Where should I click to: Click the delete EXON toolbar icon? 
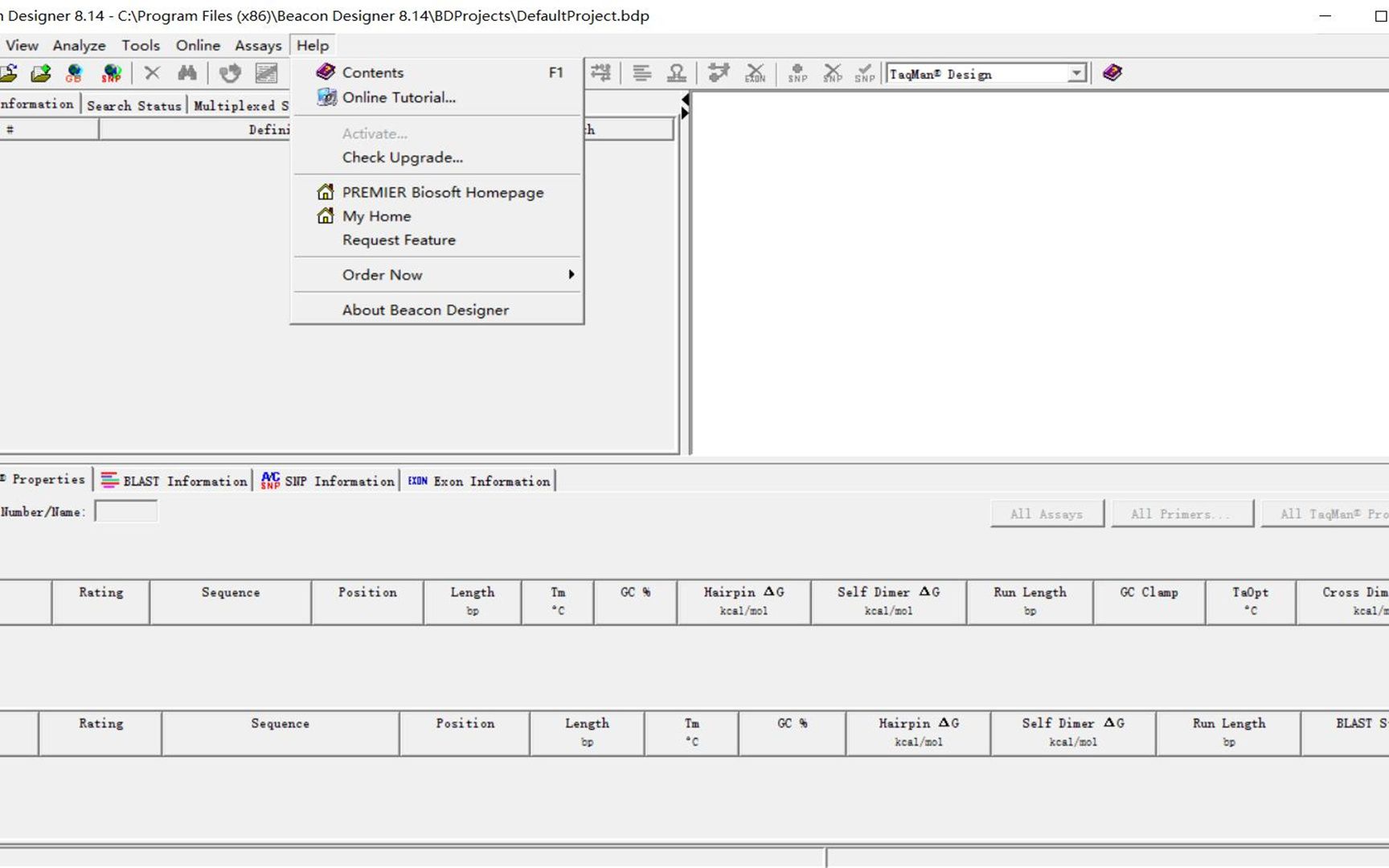tap(755, 73)
